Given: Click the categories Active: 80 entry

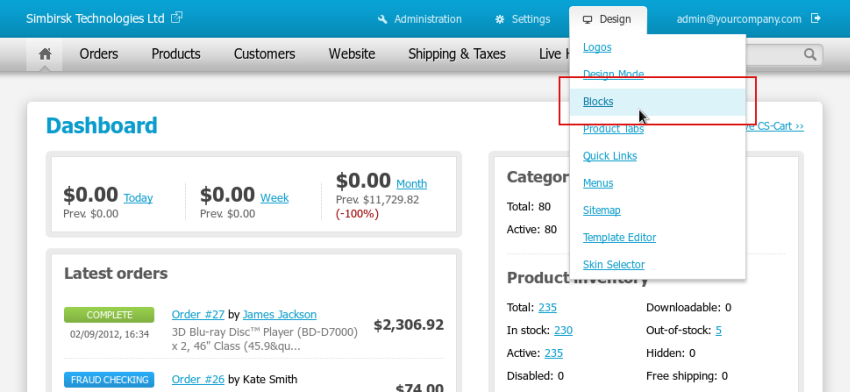Looking at the screenshot, I should click(532, 229).
